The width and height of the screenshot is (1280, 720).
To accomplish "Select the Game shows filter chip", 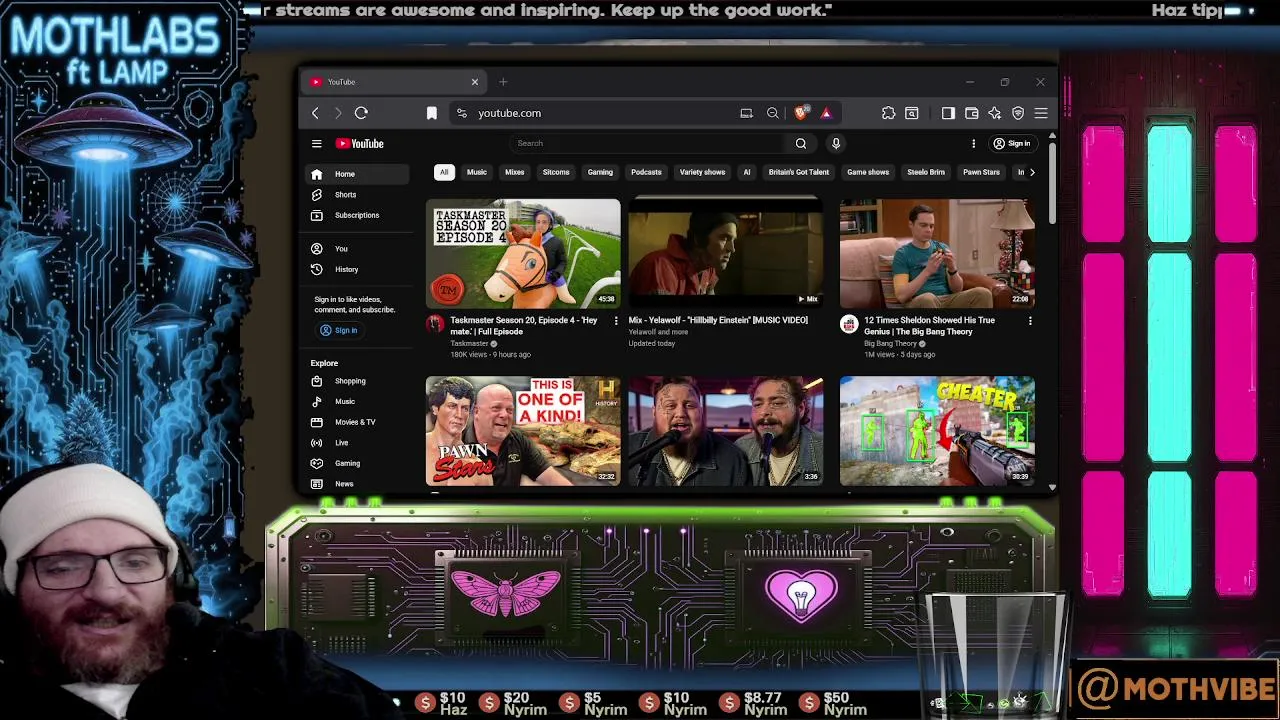I will [x=868, y=172].
